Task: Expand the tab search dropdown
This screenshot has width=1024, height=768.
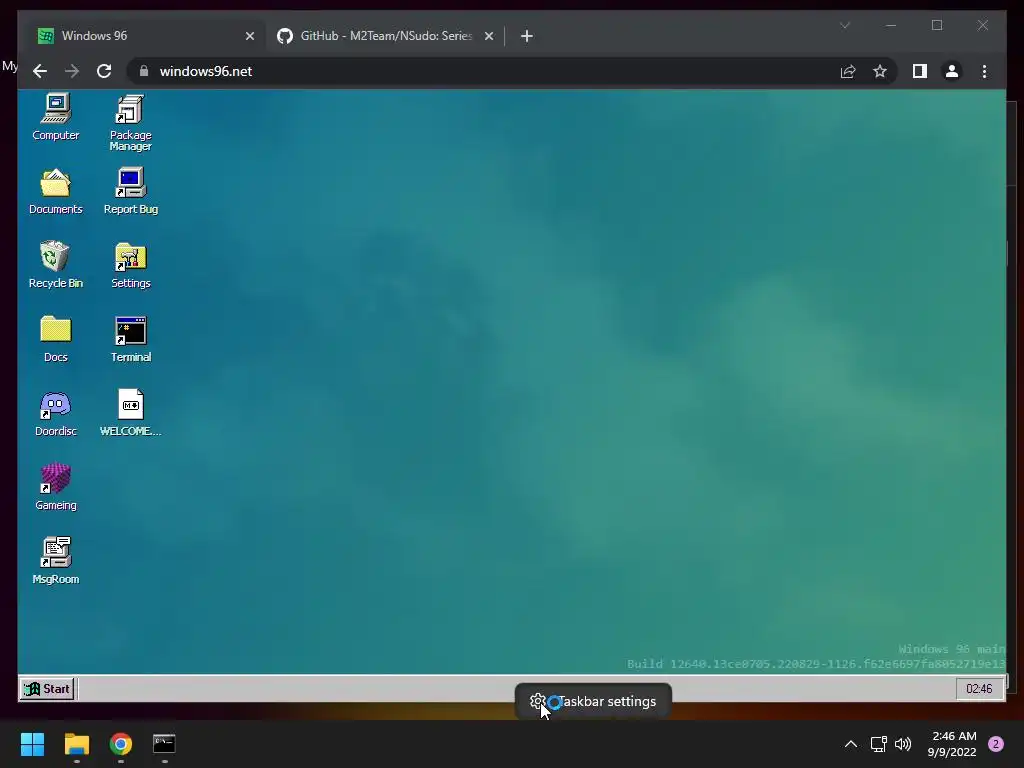Action: 845,25
